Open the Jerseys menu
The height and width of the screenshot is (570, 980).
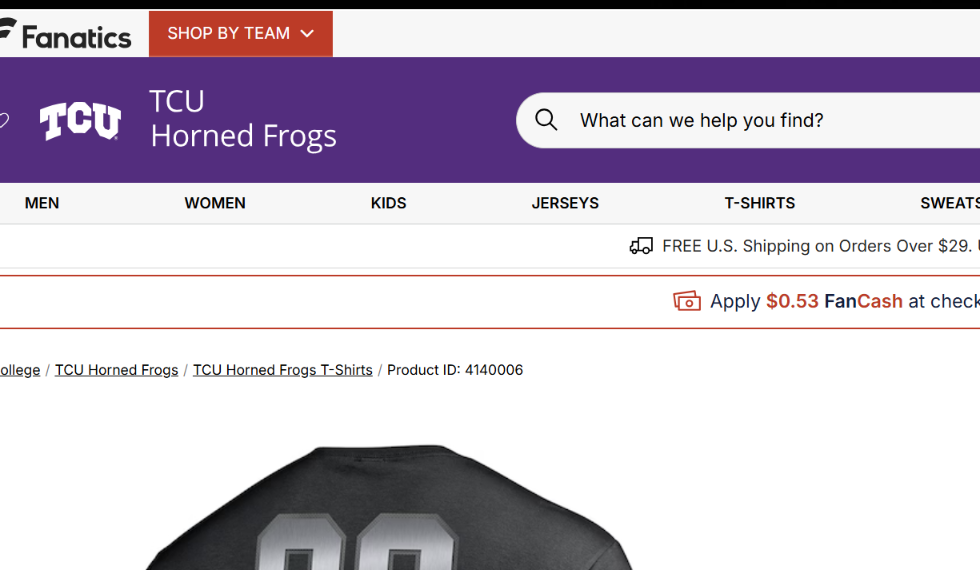coord(565,203)
